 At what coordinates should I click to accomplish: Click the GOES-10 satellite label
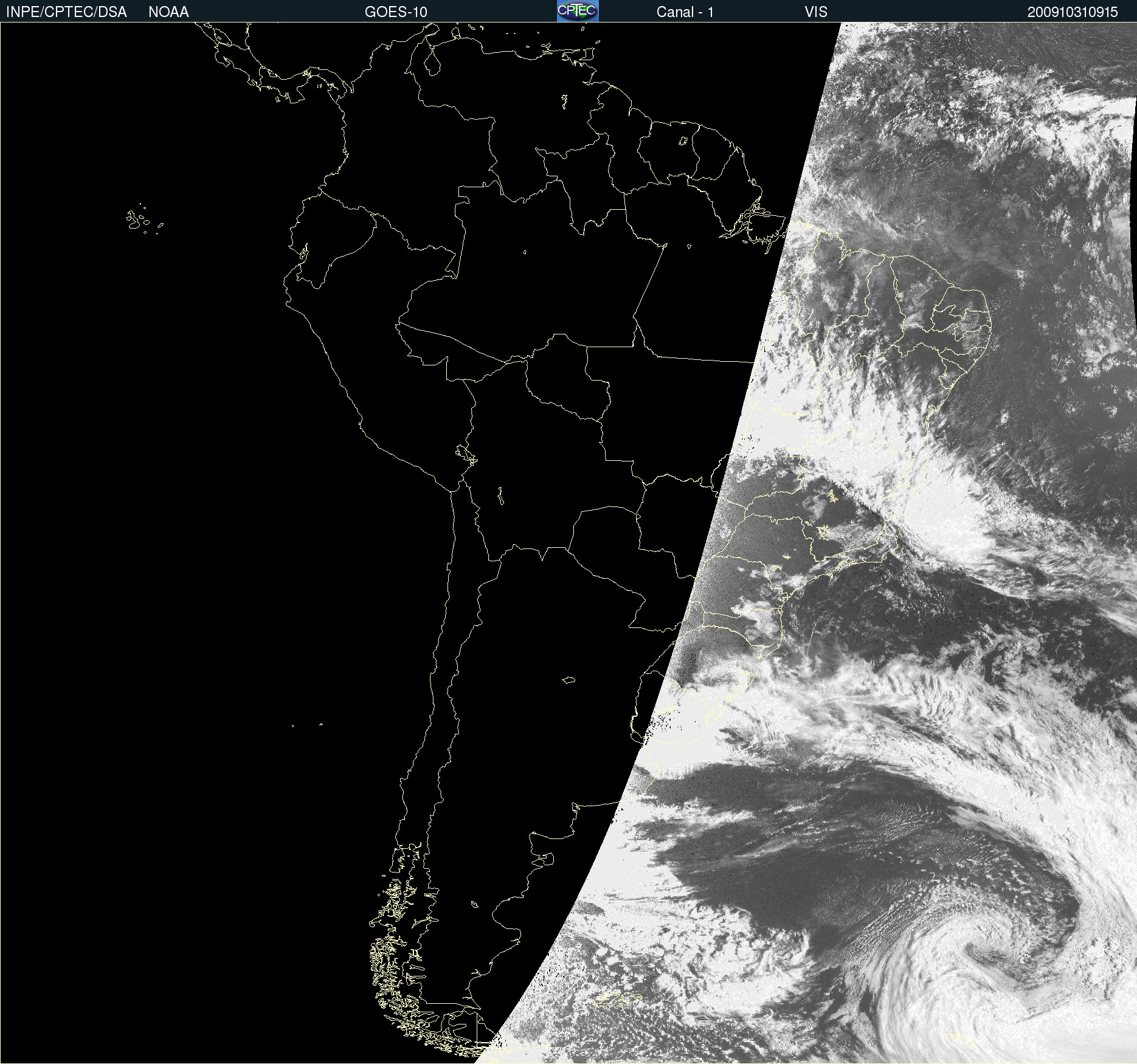396,12
